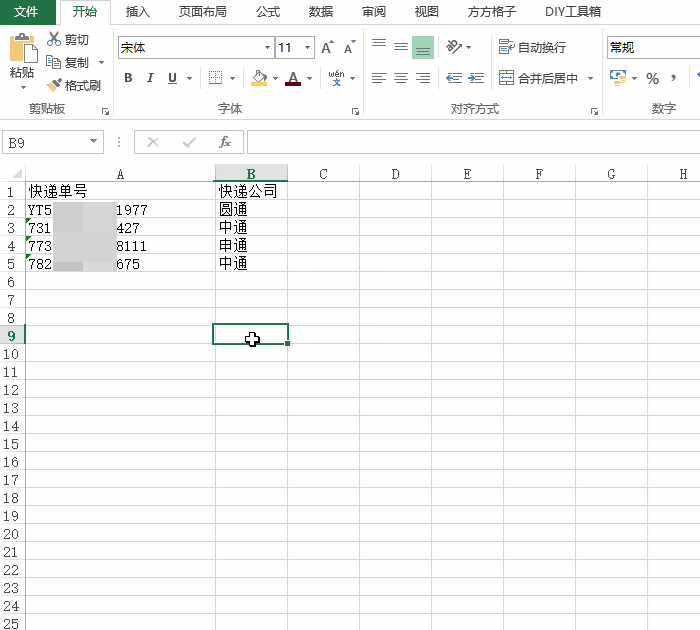Click the phonetic guide wén icon
This screenshot has width=700, height=630.
pyautogui.click(x=336, y=78)
